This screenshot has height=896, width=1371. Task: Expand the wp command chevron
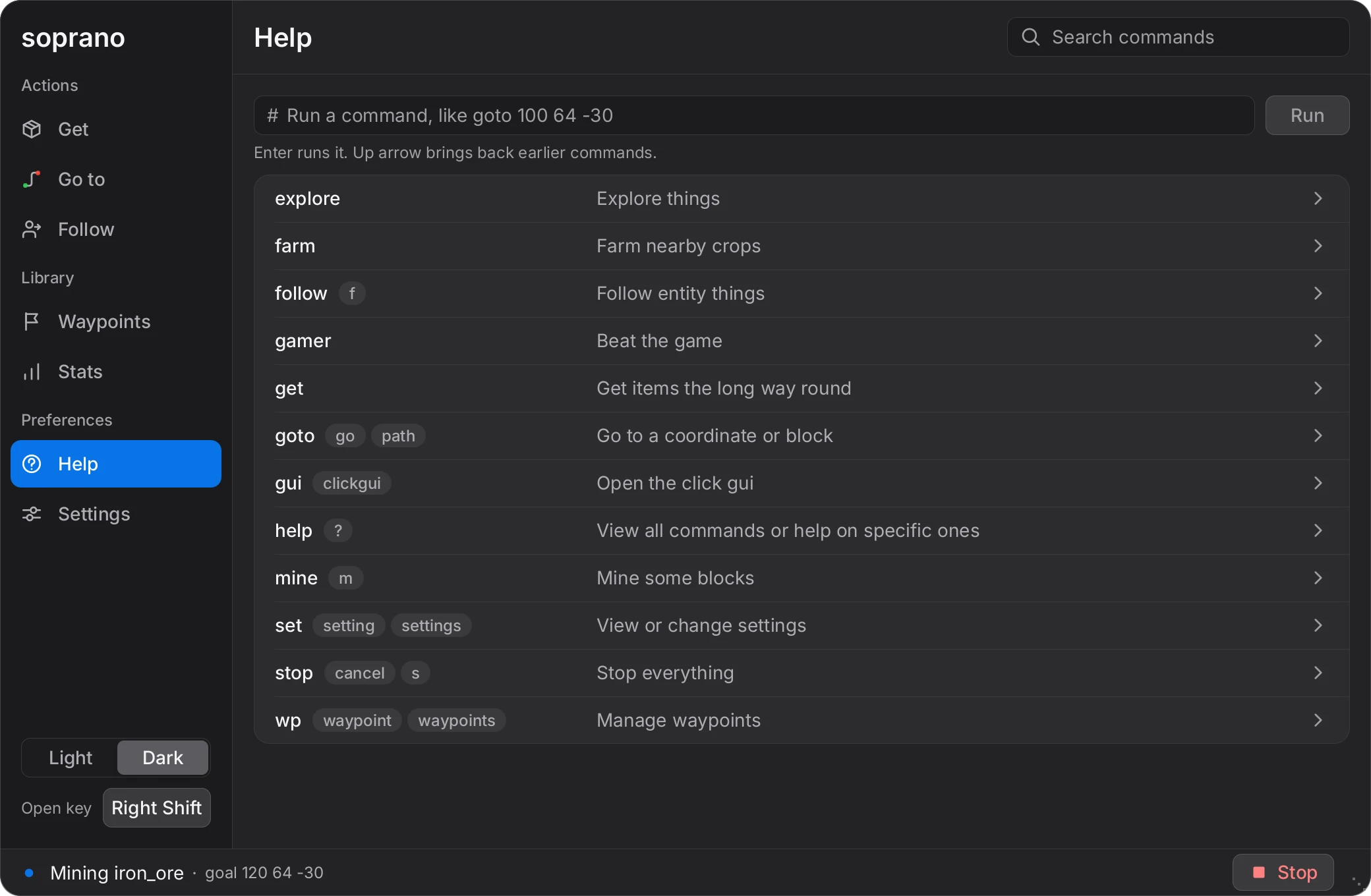1318,720
